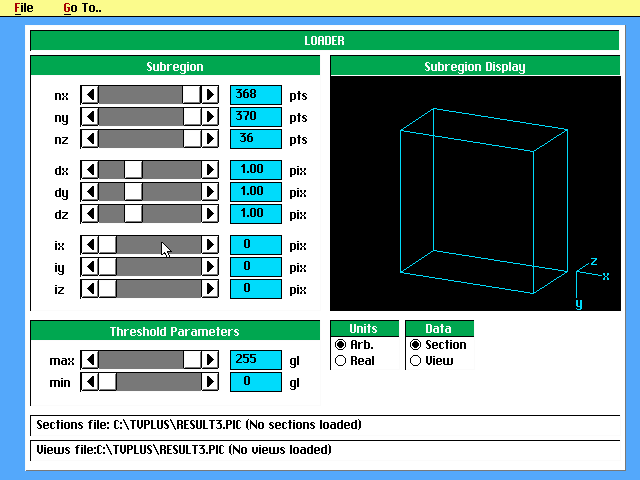The image size is (640, 480).
Task: Click the ny slider thumb
Action: point(191,117)
